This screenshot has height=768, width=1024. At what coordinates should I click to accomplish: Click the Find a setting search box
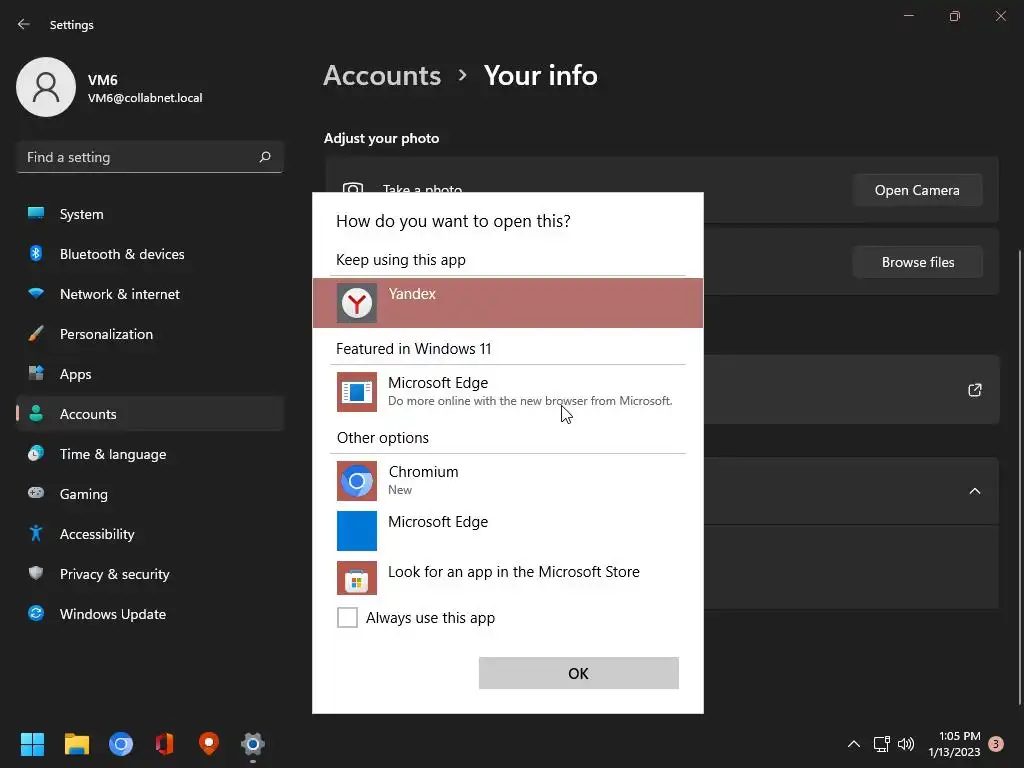140,157
